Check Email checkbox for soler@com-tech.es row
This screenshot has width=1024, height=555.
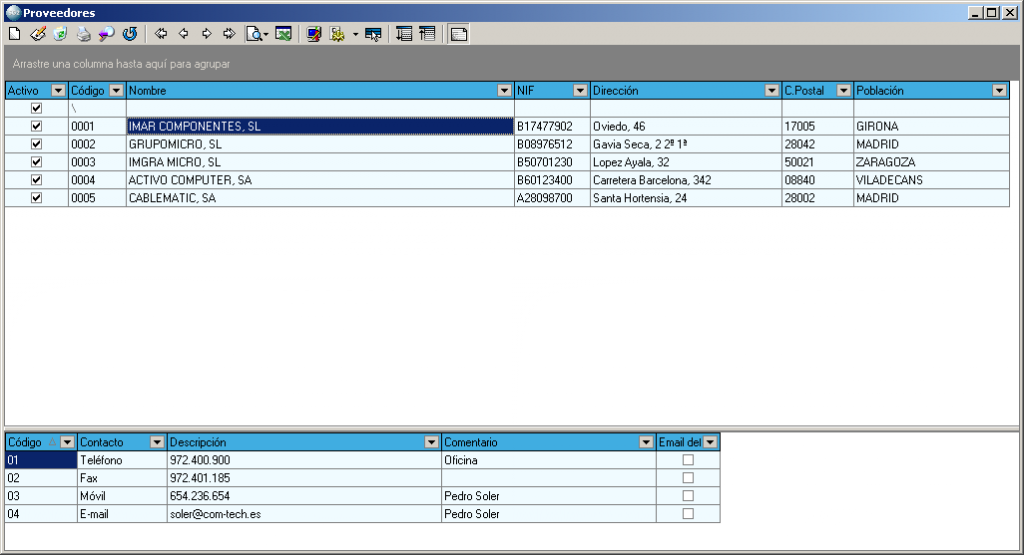687,514
